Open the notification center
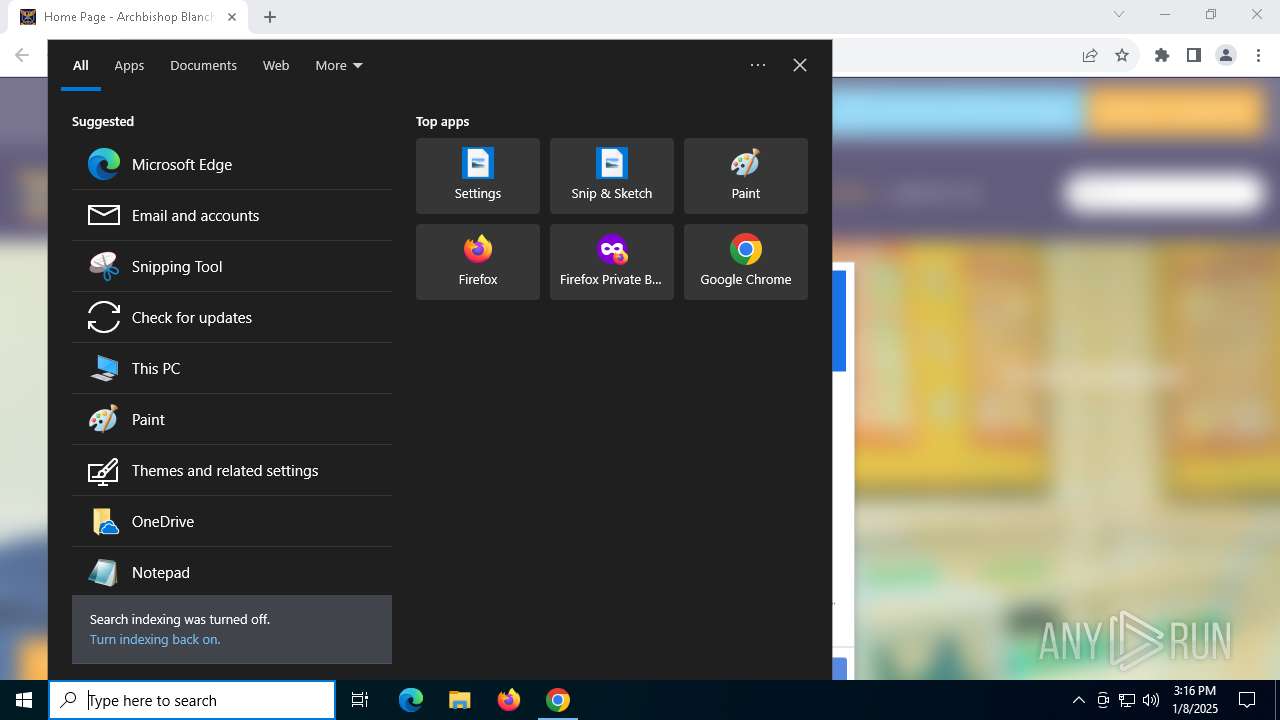This screenshot has width=1280, height=720. coord(1247,700)
